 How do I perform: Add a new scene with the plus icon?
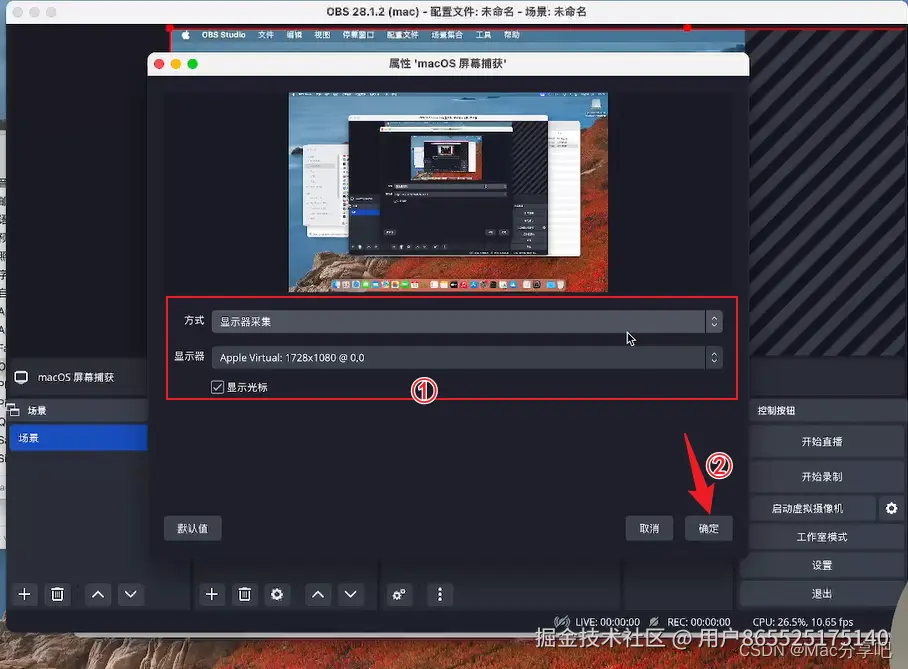coord(24,594)
